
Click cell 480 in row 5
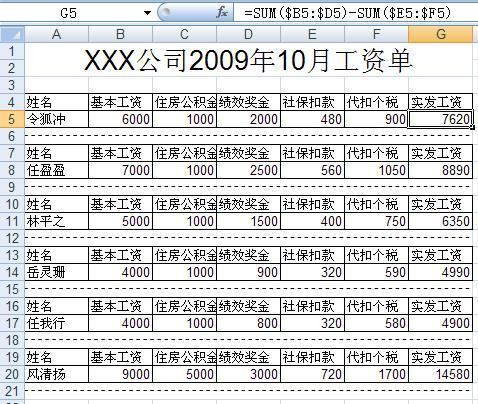coord(312,119)
